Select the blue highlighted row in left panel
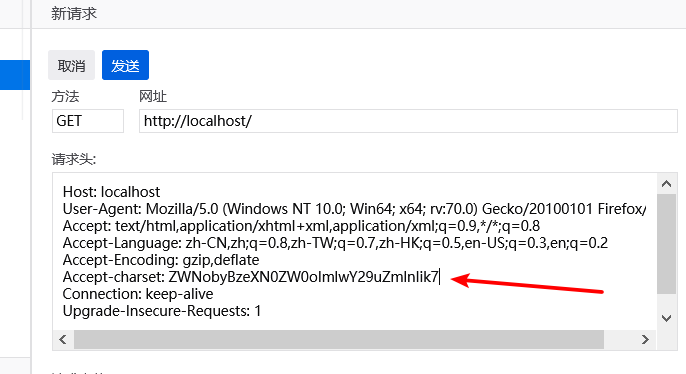Viewport: 686px width, 374px height. click(15, 75)
